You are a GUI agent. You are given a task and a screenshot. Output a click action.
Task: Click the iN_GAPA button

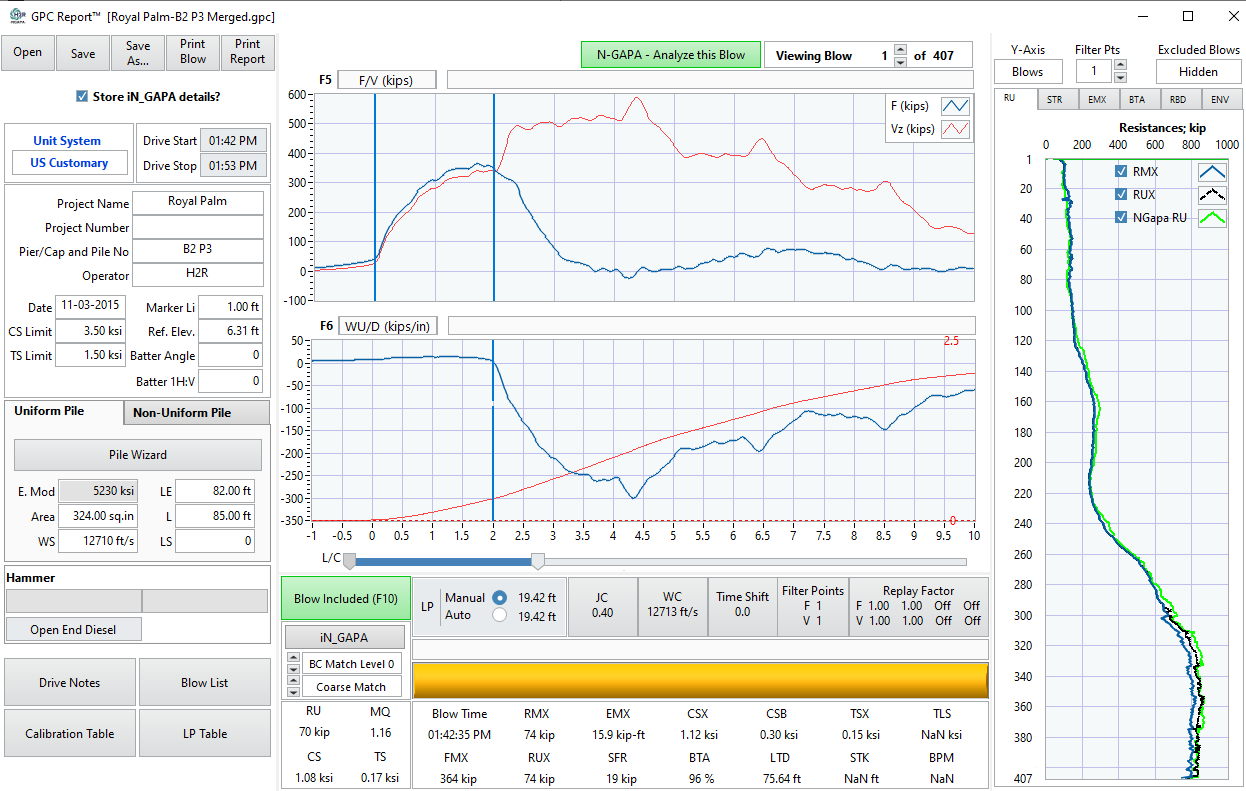click(345, 637)
